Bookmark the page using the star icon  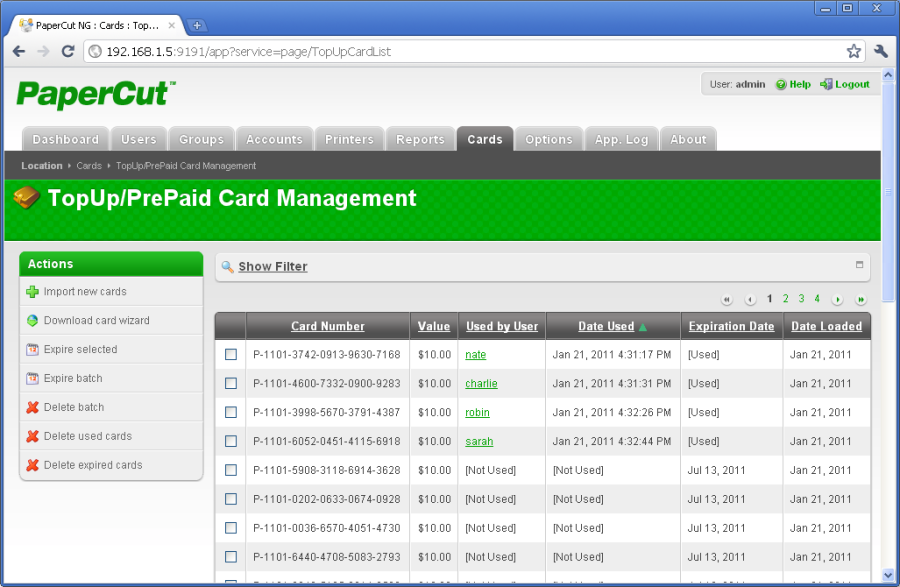click(854, 52)
